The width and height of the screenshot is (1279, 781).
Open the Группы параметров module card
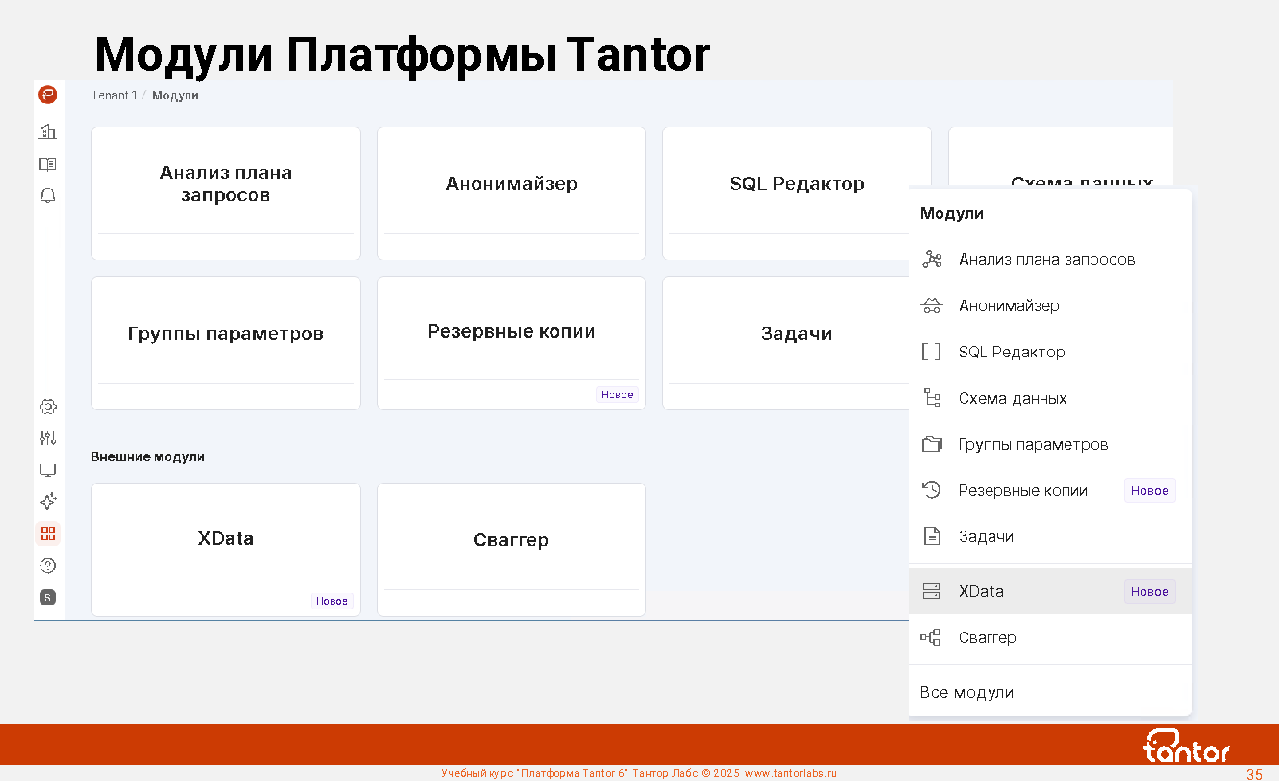[x=226, y=334]
